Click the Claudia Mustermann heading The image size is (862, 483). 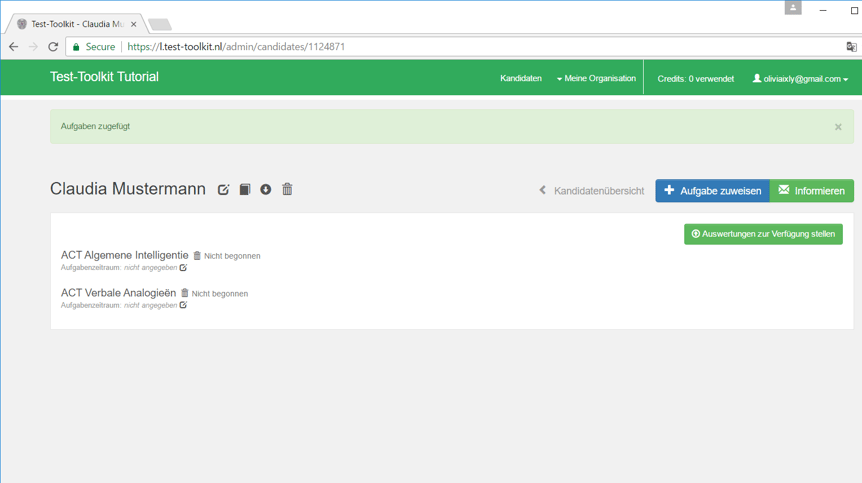pyautogui.click(x=128, y=189)
